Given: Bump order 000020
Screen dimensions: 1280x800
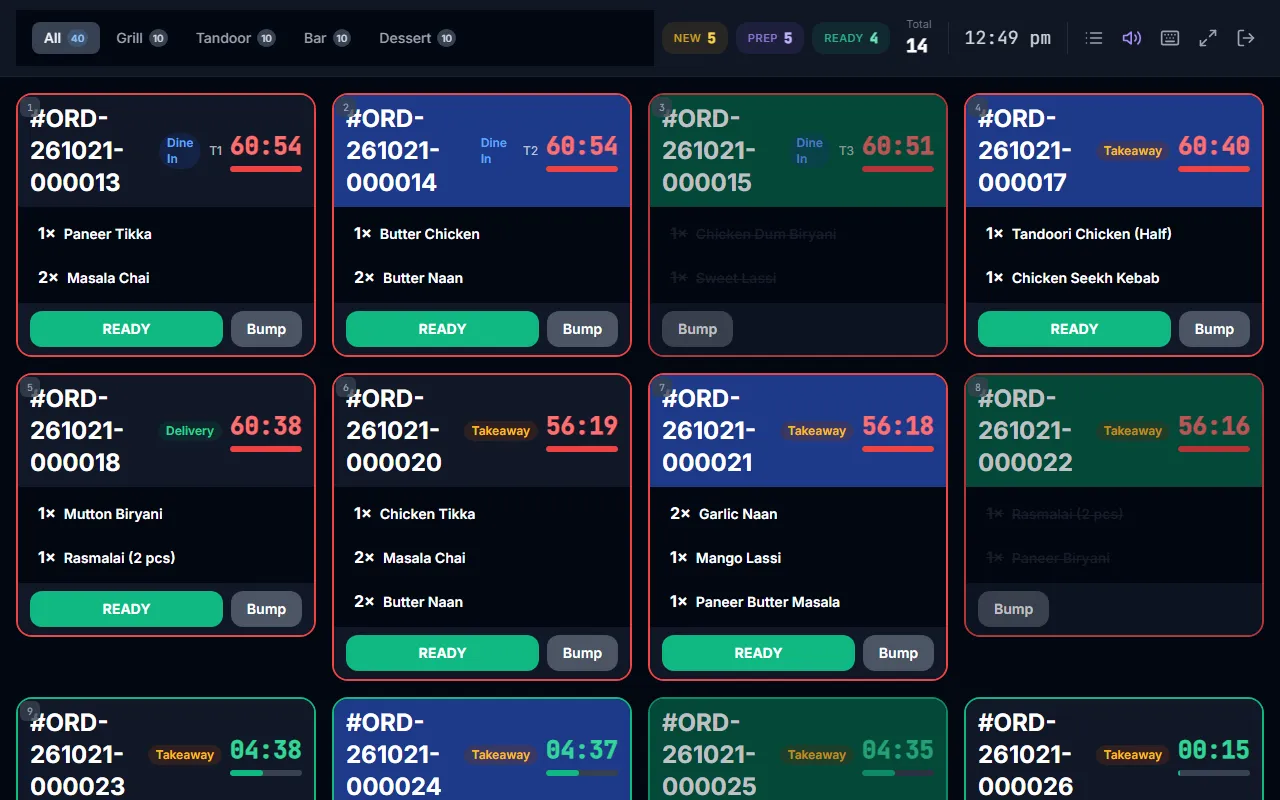Looking at the screenshot, I should [x=582, y=653].
